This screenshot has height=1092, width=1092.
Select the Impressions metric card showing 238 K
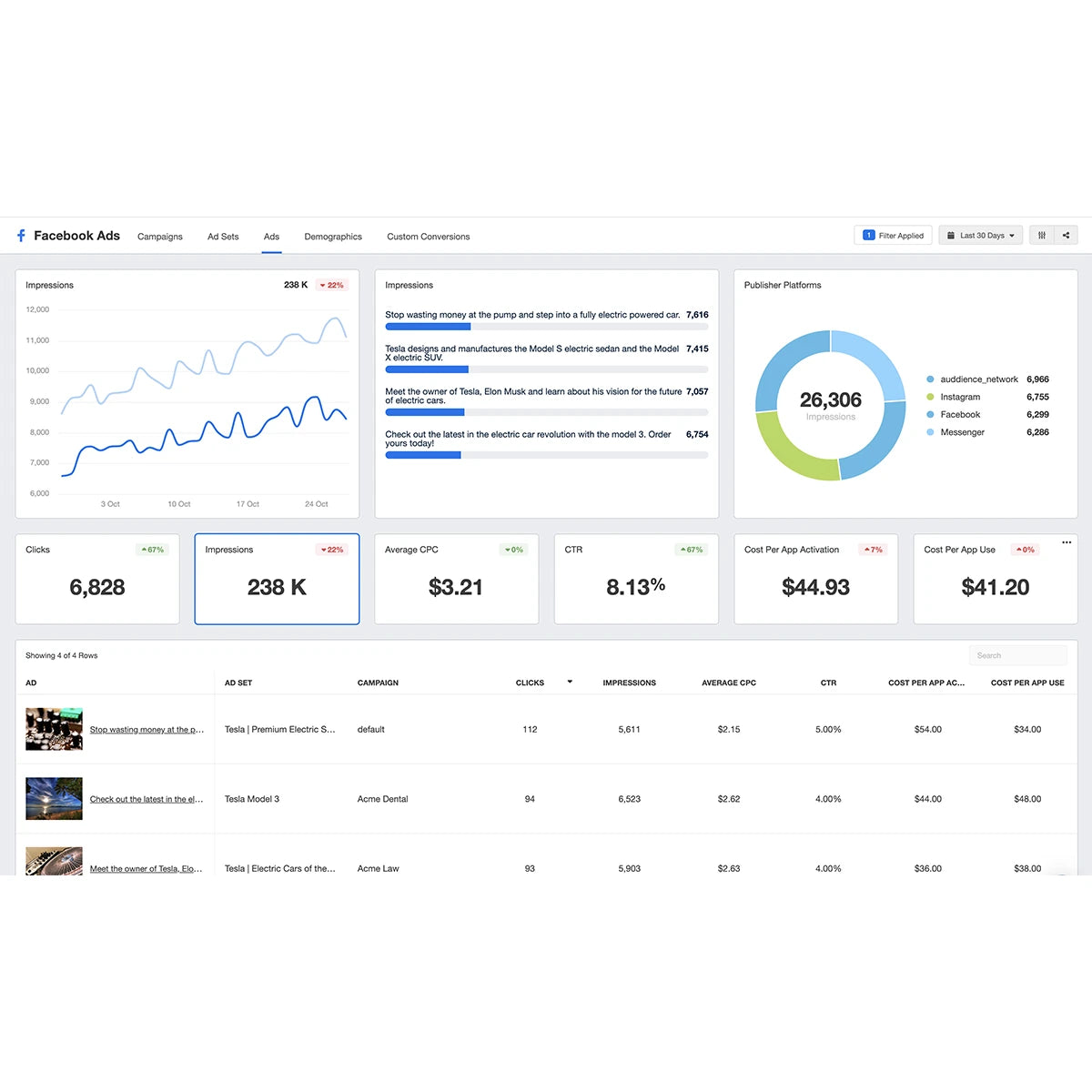point(277,579)
